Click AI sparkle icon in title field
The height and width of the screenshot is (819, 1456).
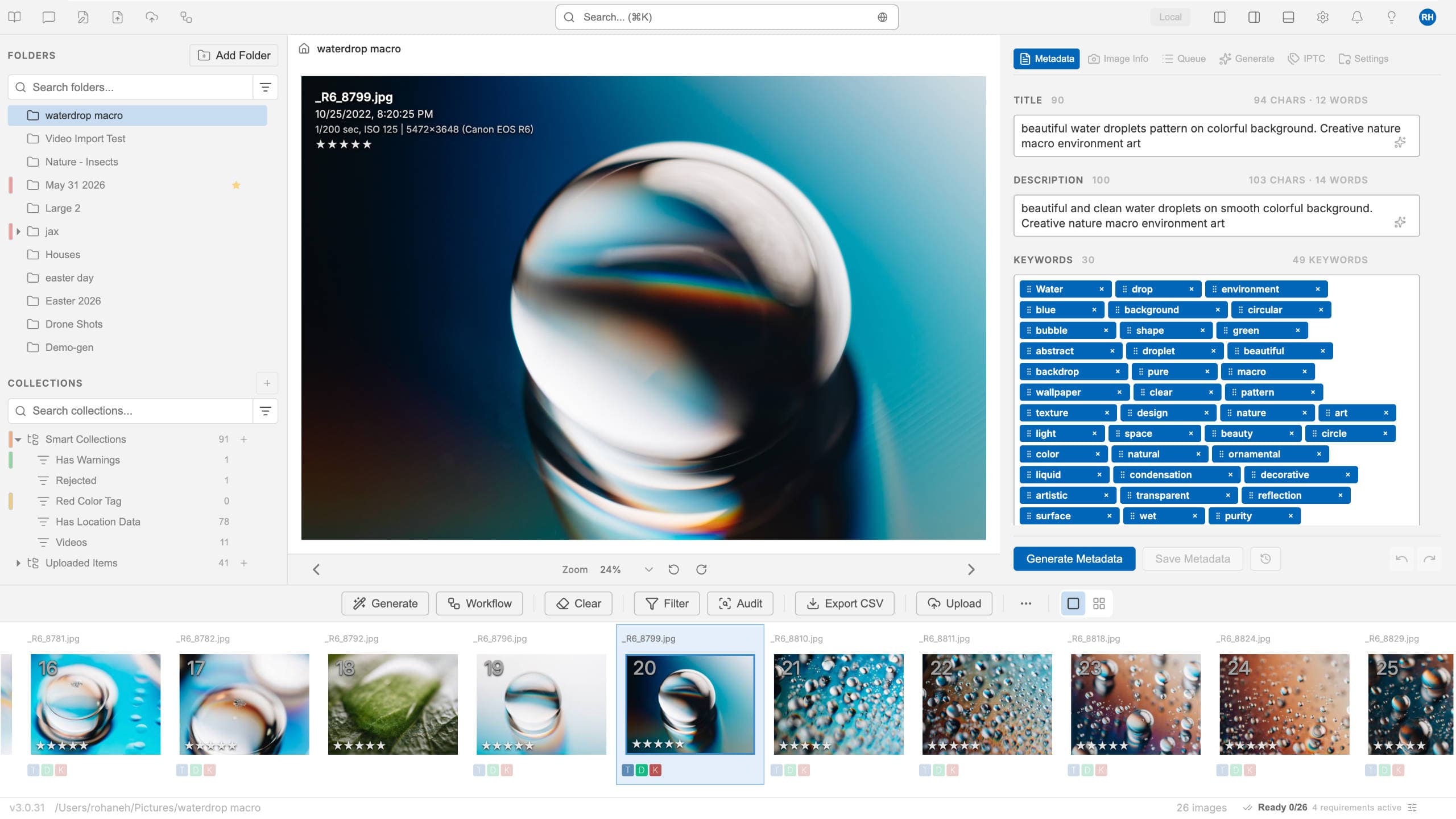[1400, 142]
